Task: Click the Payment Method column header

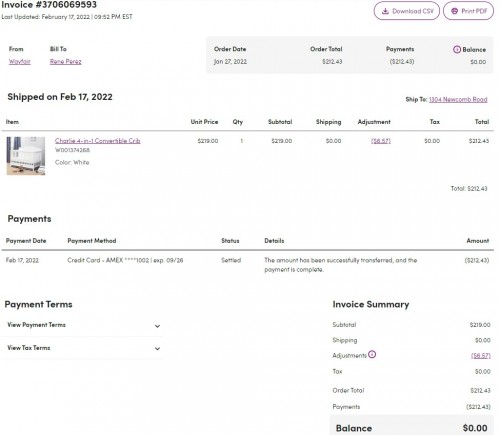Action: tap(92, 241)
